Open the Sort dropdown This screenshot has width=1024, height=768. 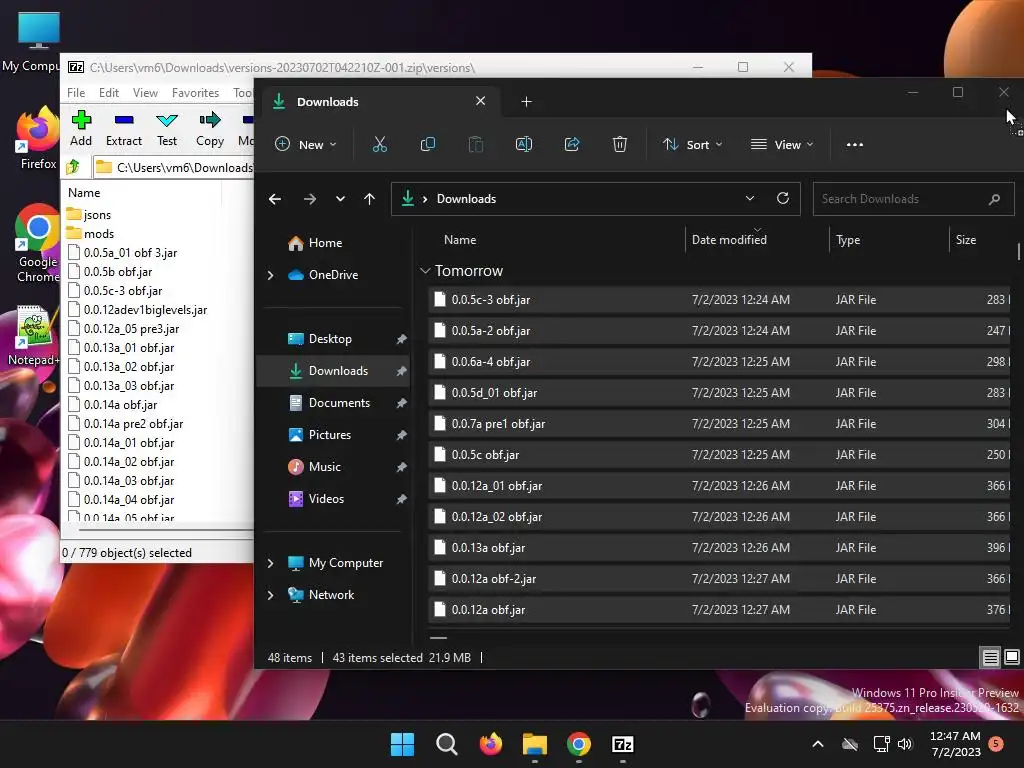tap(692, 144)
